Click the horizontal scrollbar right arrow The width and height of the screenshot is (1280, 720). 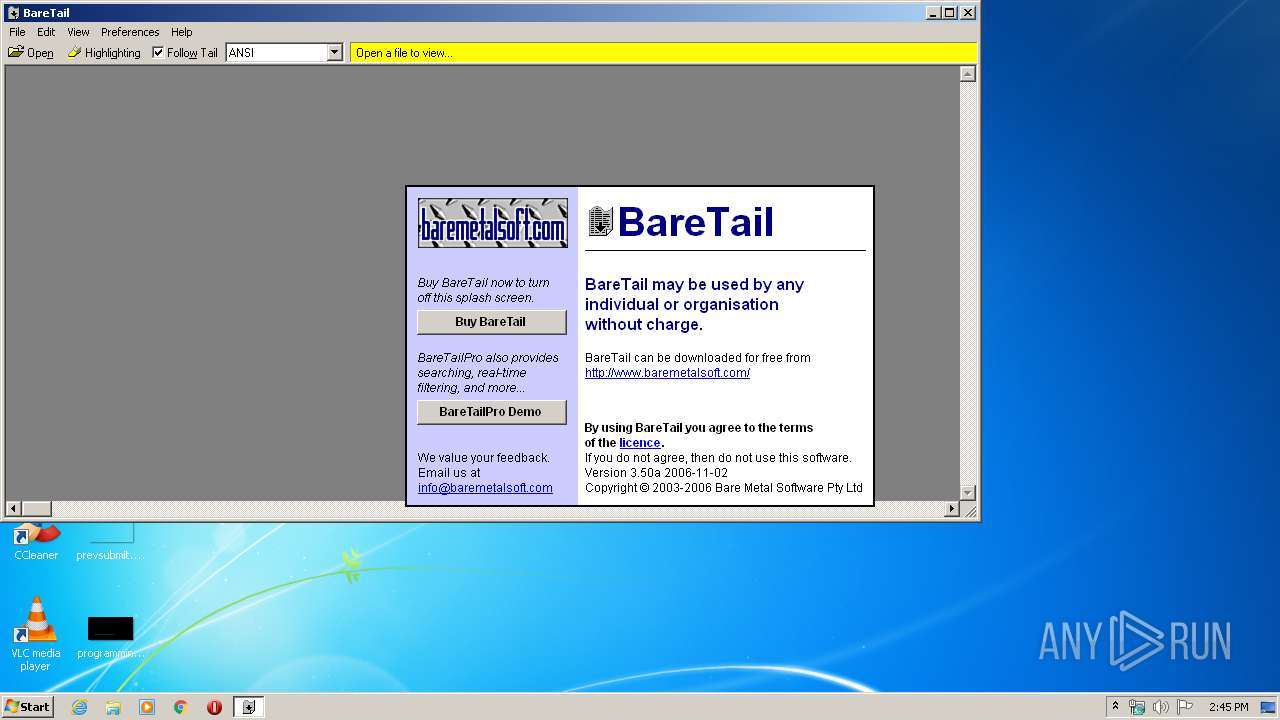coord(952,509)
